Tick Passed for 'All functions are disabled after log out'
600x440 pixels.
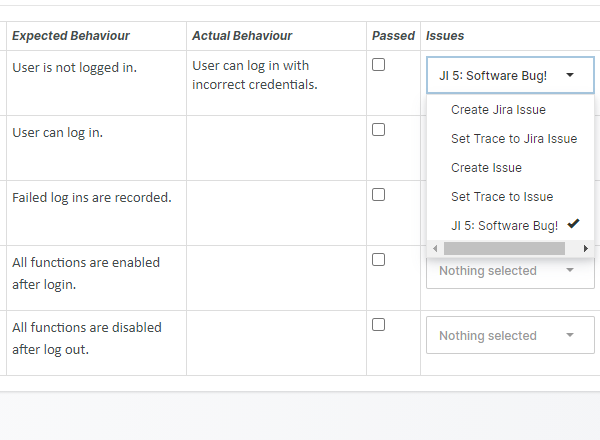(378, 325)
